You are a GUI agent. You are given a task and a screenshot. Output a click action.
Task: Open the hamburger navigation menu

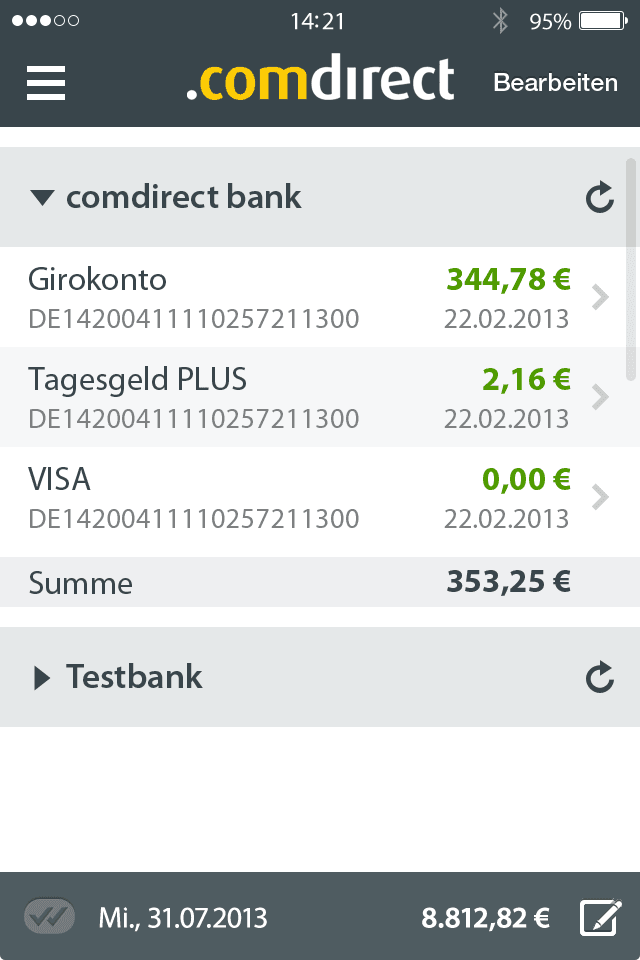point(45,84)
